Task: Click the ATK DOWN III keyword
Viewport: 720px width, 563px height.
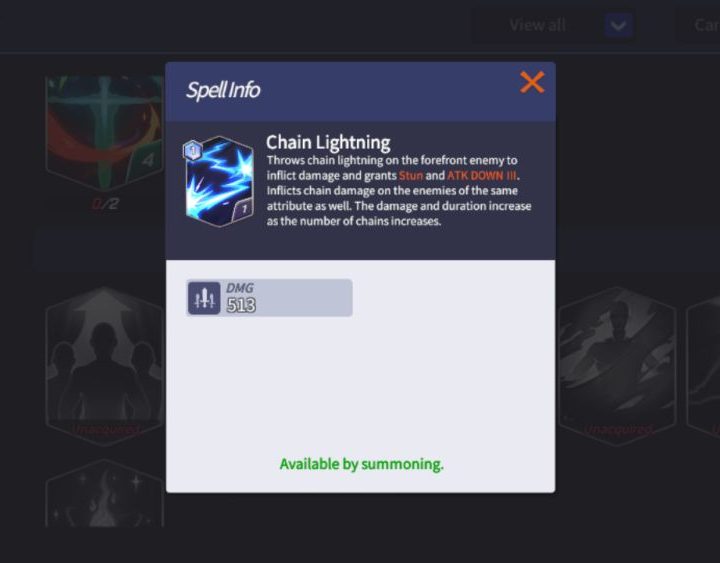Action: [x=482, y=176]
